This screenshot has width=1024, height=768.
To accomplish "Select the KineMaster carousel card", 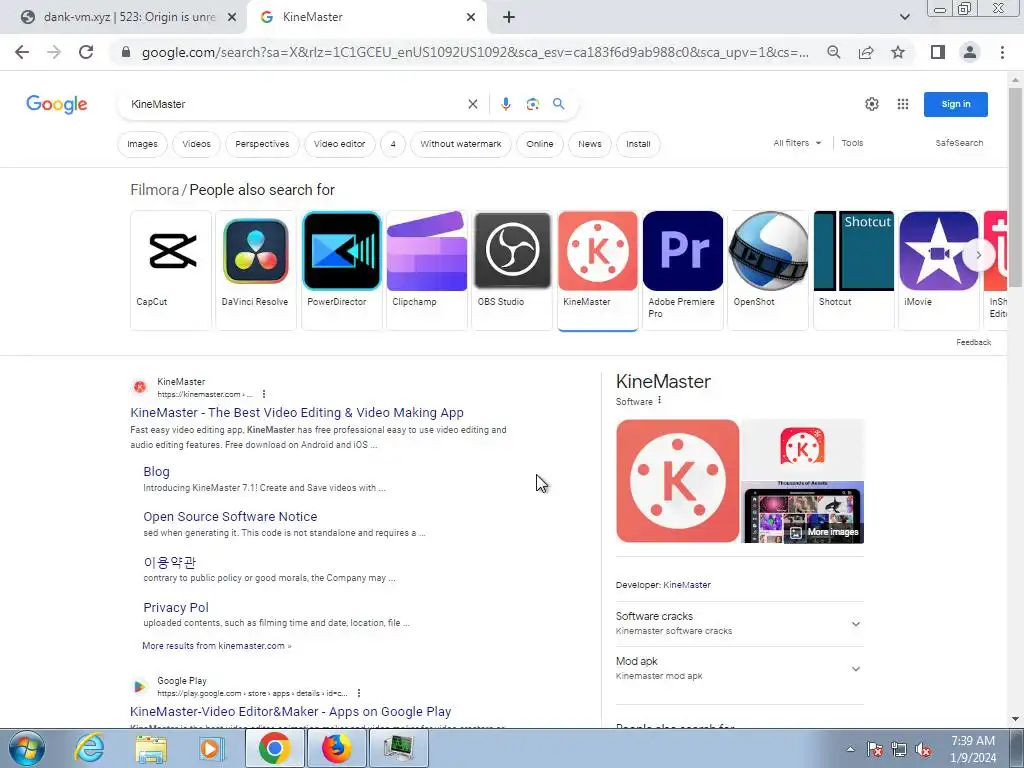I will coord(598,270).
